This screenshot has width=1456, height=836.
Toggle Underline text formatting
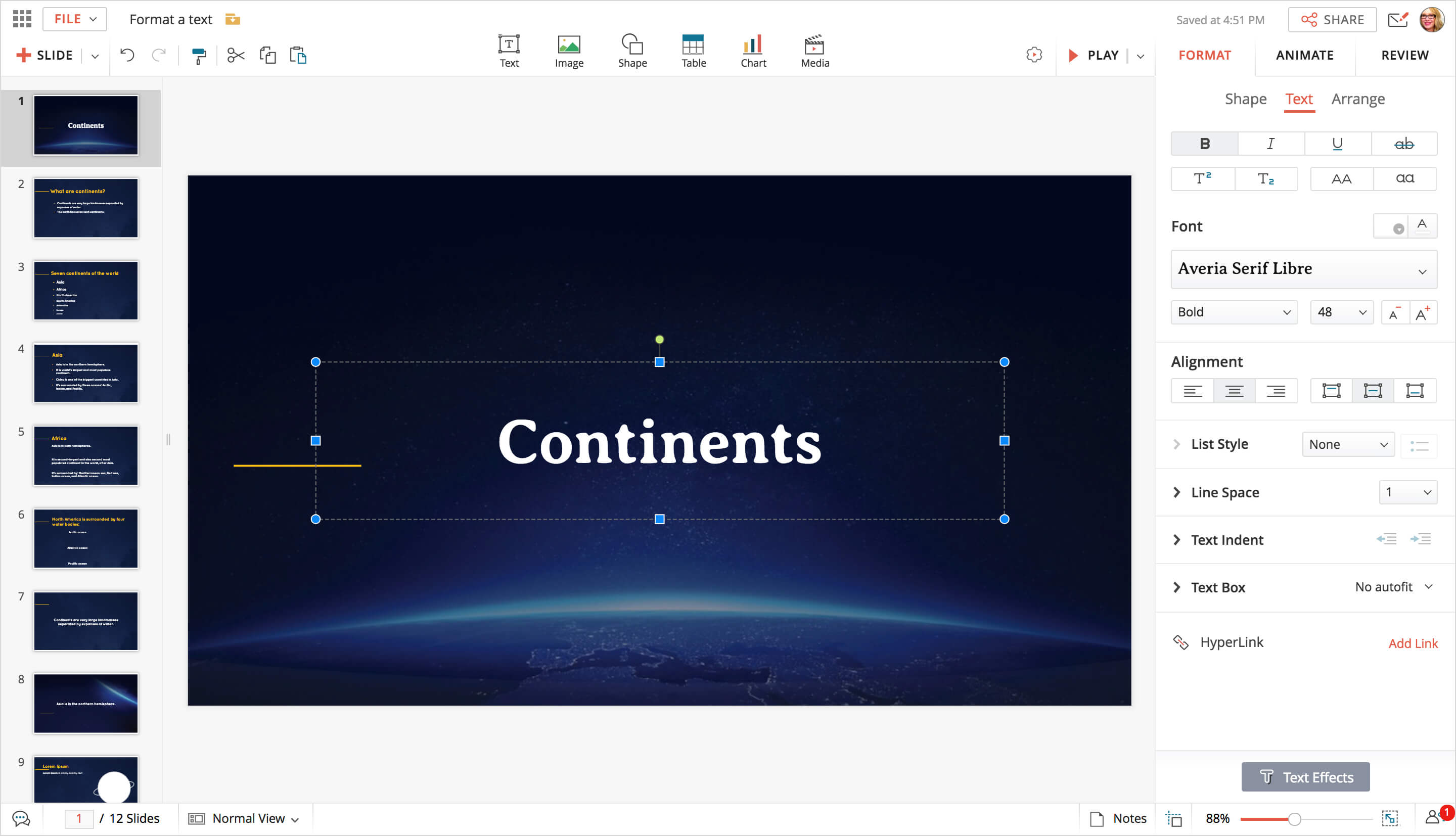pyautogui.click(x=1337, y=144)
